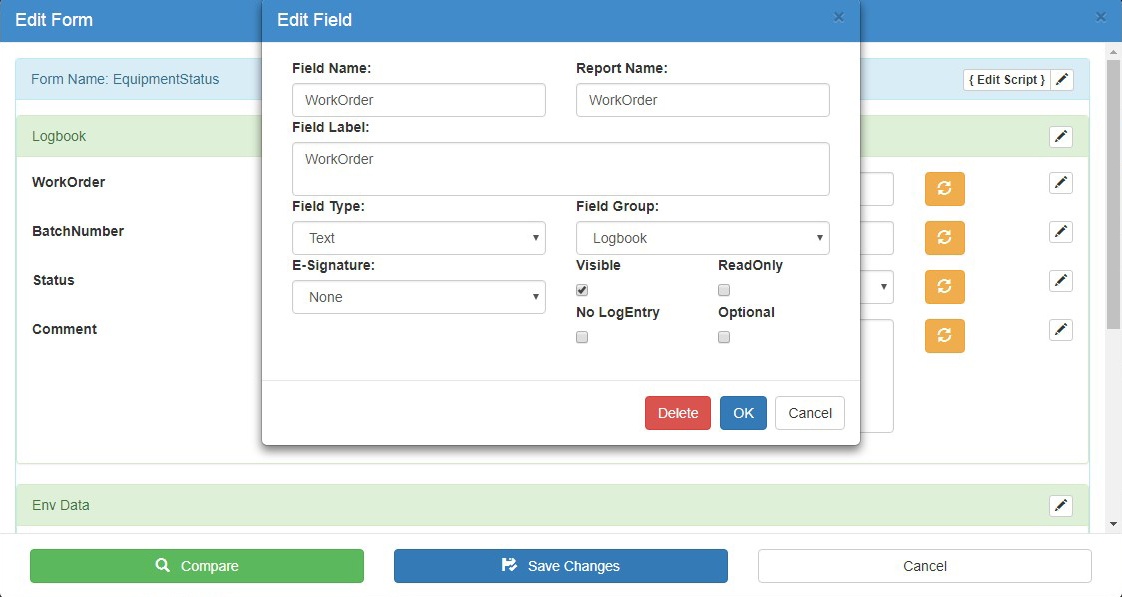Edit the Logbook group with its pencil icon
The height and width of the screenshot is (597, 1122).
tap(1061, 137)
